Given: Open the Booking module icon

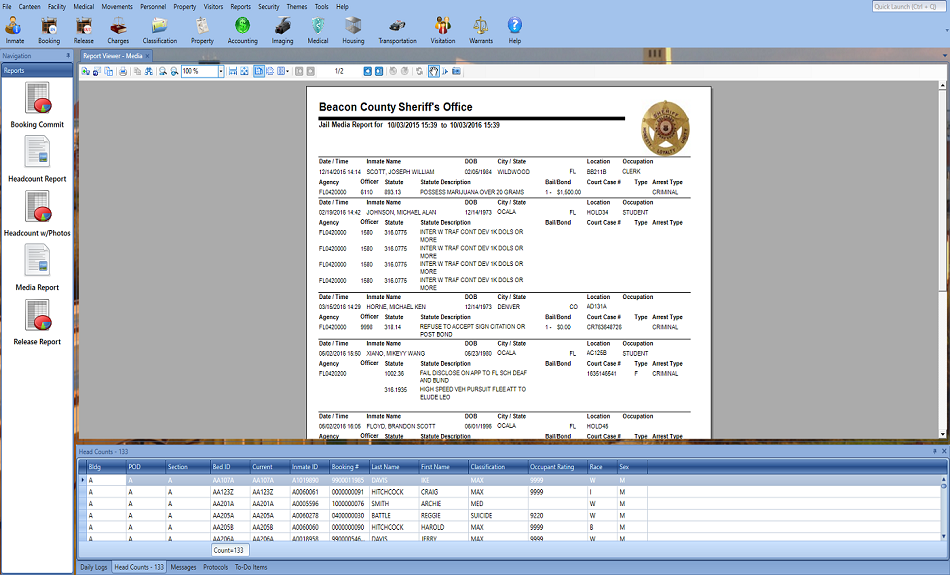Looking at the screenshot, I should [48, 29].
